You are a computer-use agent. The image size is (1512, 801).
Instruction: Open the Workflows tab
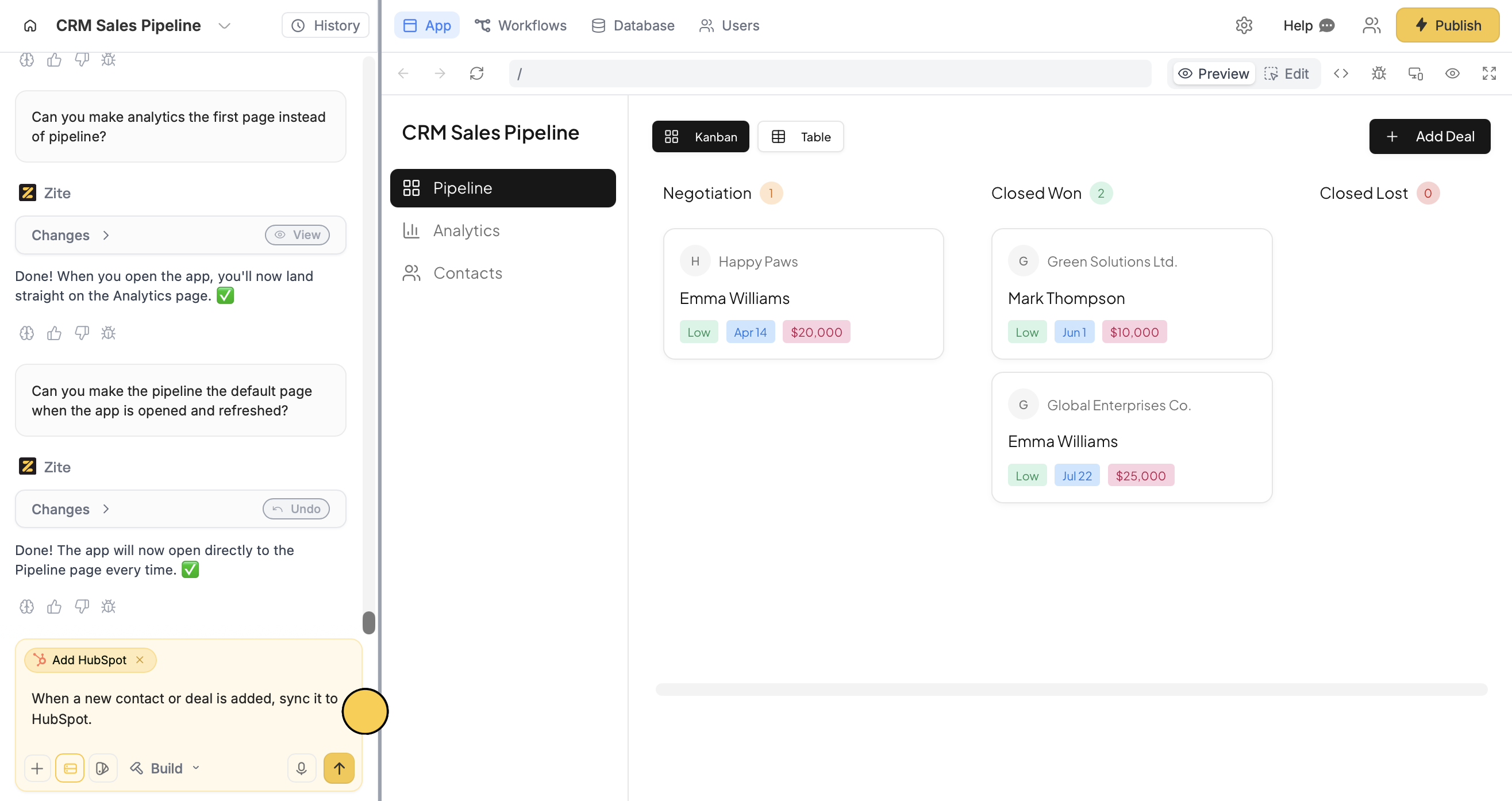(520, 25)
